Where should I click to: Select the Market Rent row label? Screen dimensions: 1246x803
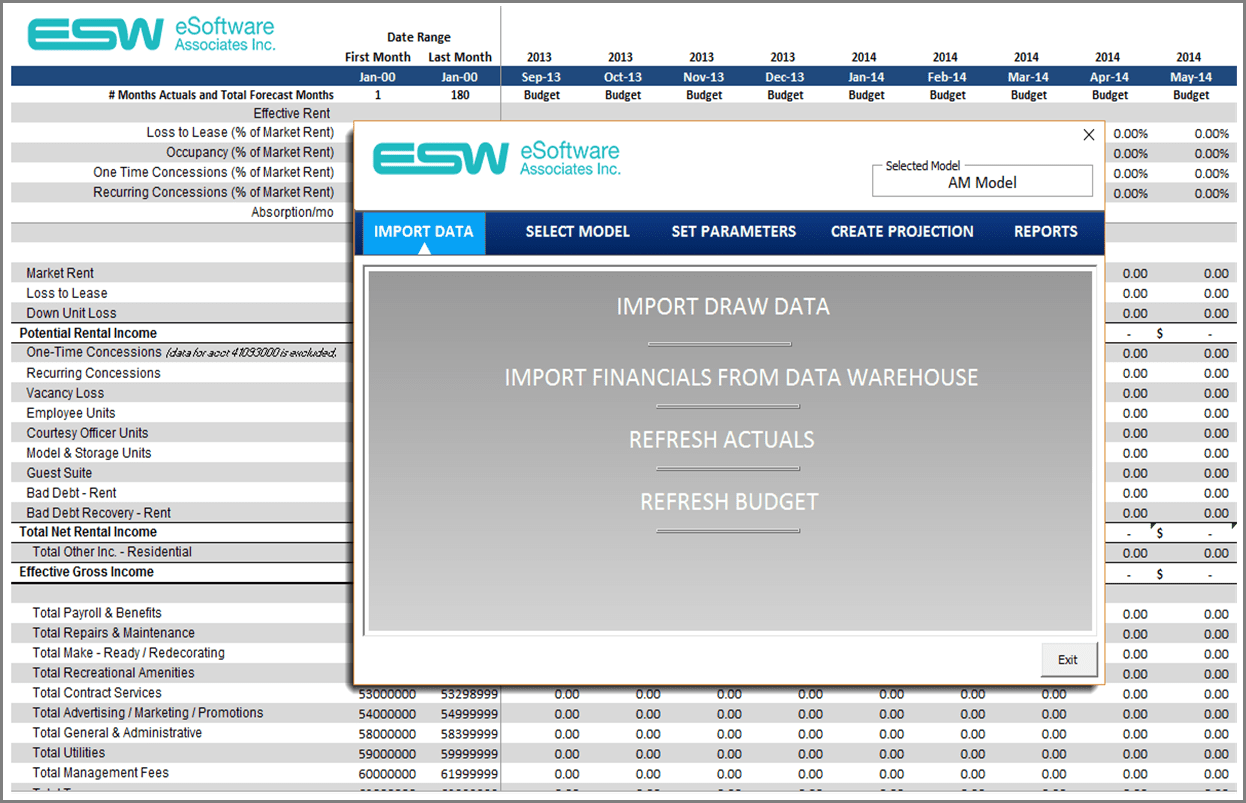(x=60, y=273)
